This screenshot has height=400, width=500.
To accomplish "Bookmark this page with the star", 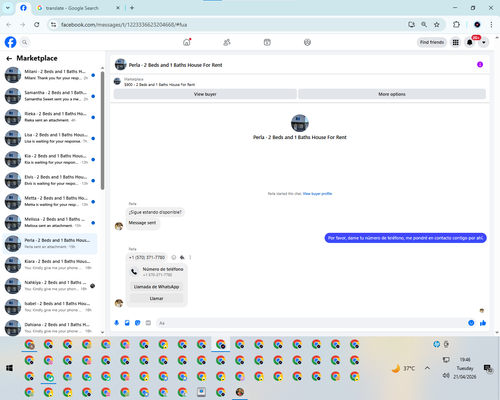I will [437, 25].
